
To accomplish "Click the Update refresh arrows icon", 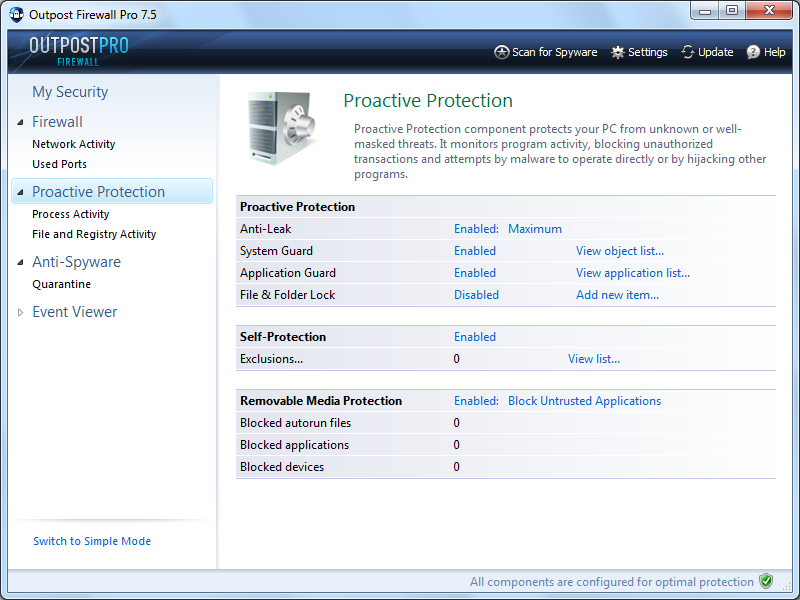I will pyautogui.click(x=688, y=52).
